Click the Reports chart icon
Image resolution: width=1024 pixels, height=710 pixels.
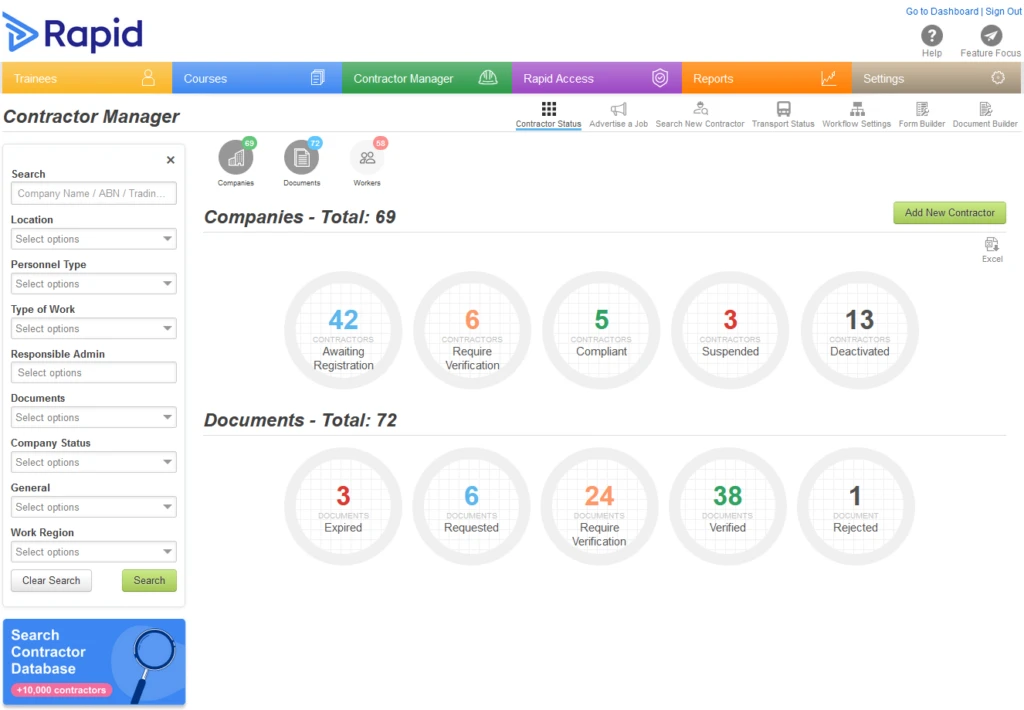point(828,78)
